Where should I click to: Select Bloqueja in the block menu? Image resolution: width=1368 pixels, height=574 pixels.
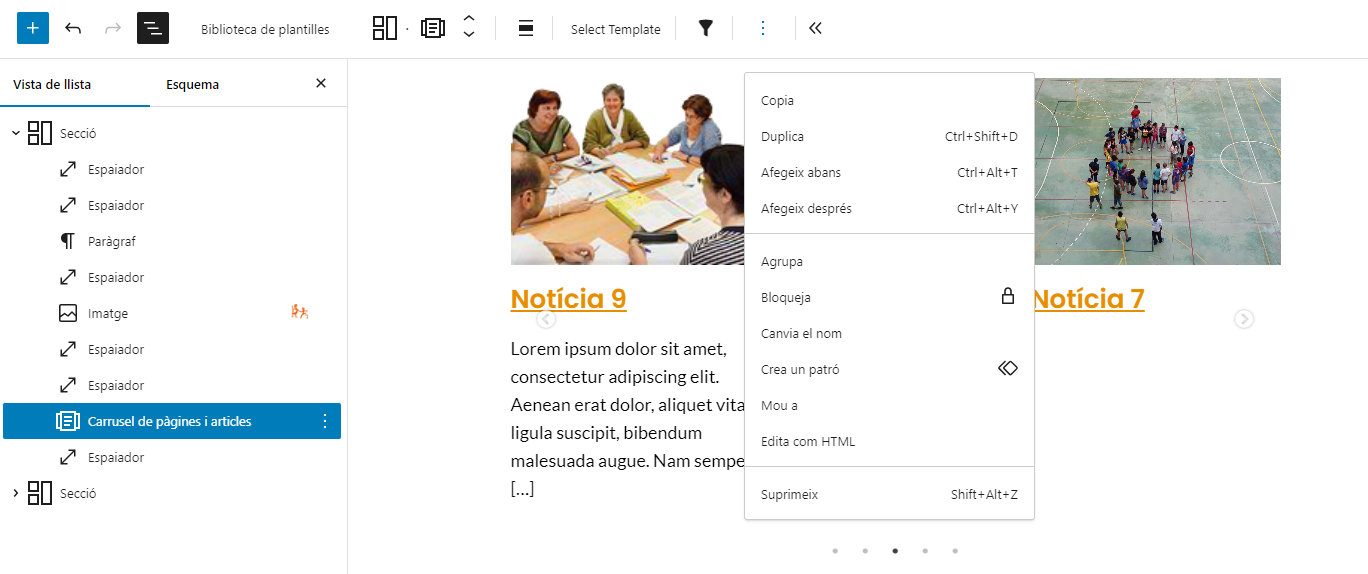click(x=786, y=298)
